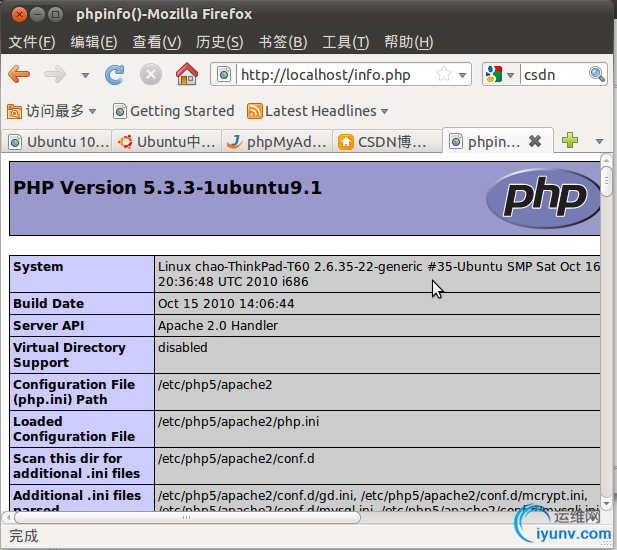Screen dimensions: 617x550
Task: Click the Getting Started bookmark page icon
Action: pyautogui.click(x=120, y=111)
